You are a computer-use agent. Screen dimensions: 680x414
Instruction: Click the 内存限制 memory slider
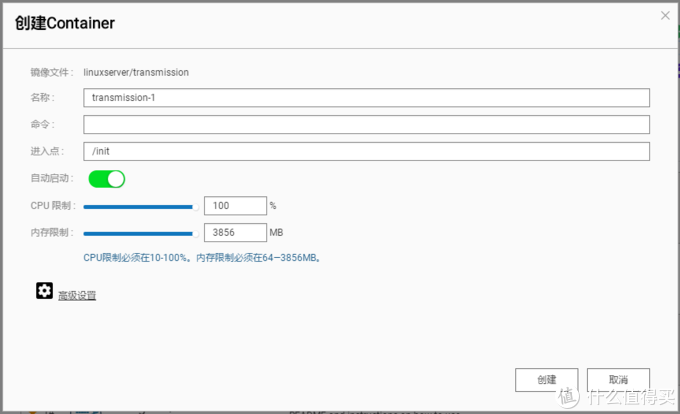[x=138, y=233]
